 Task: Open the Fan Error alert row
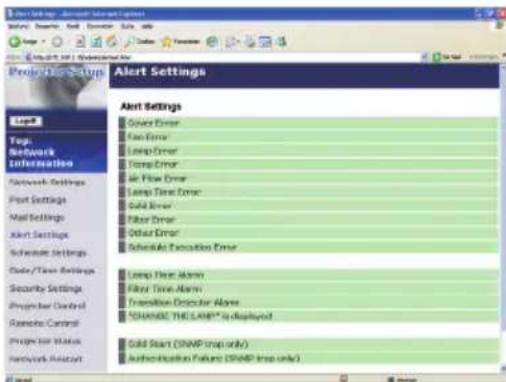309,137
